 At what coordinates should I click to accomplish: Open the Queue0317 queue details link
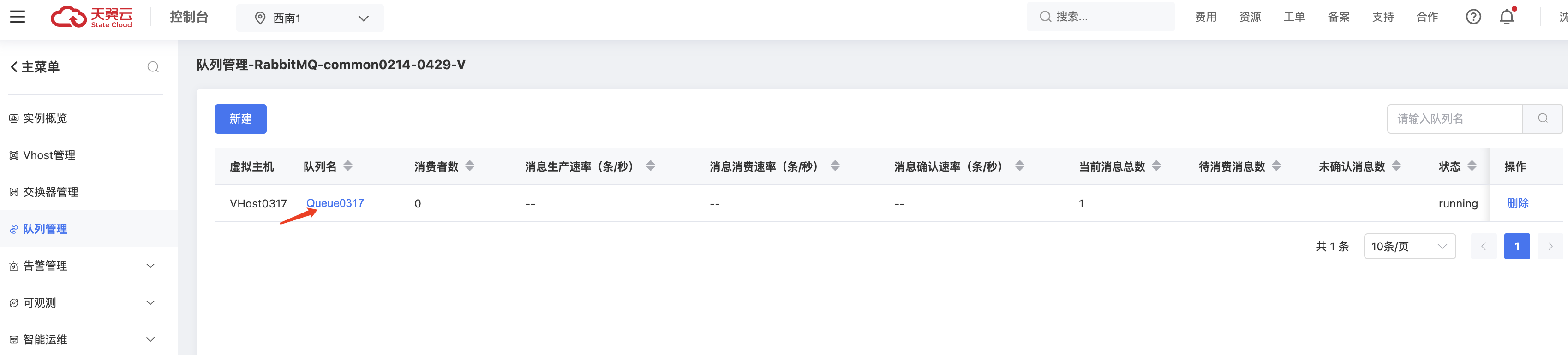pos(335,203)
